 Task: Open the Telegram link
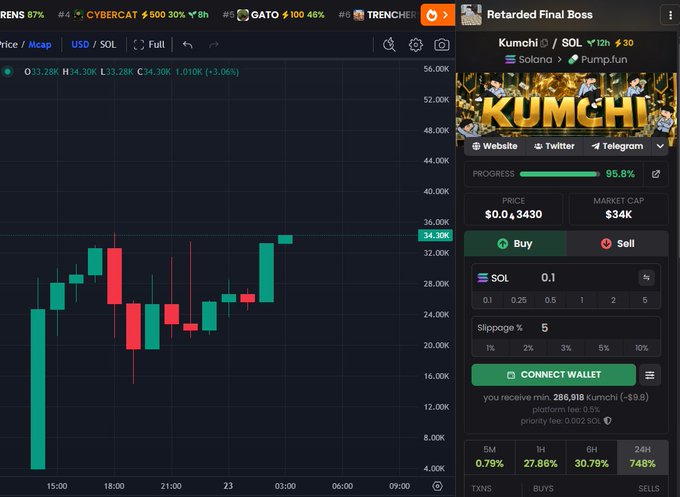618,146
